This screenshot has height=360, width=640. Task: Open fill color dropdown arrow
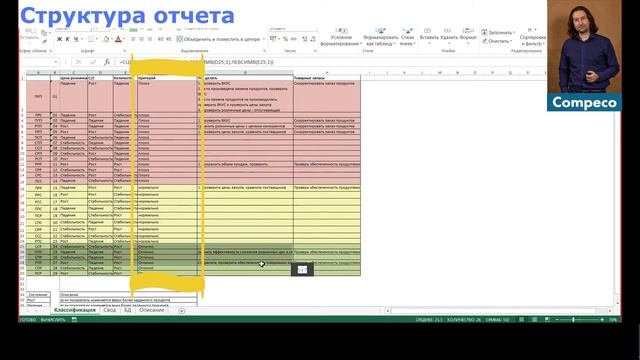coord(112,39)
